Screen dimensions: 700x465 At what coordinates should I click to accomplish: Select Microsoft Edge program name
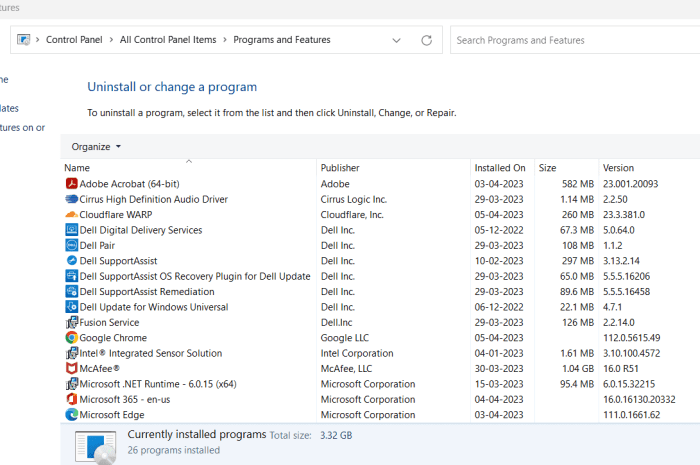pos(112,415)
